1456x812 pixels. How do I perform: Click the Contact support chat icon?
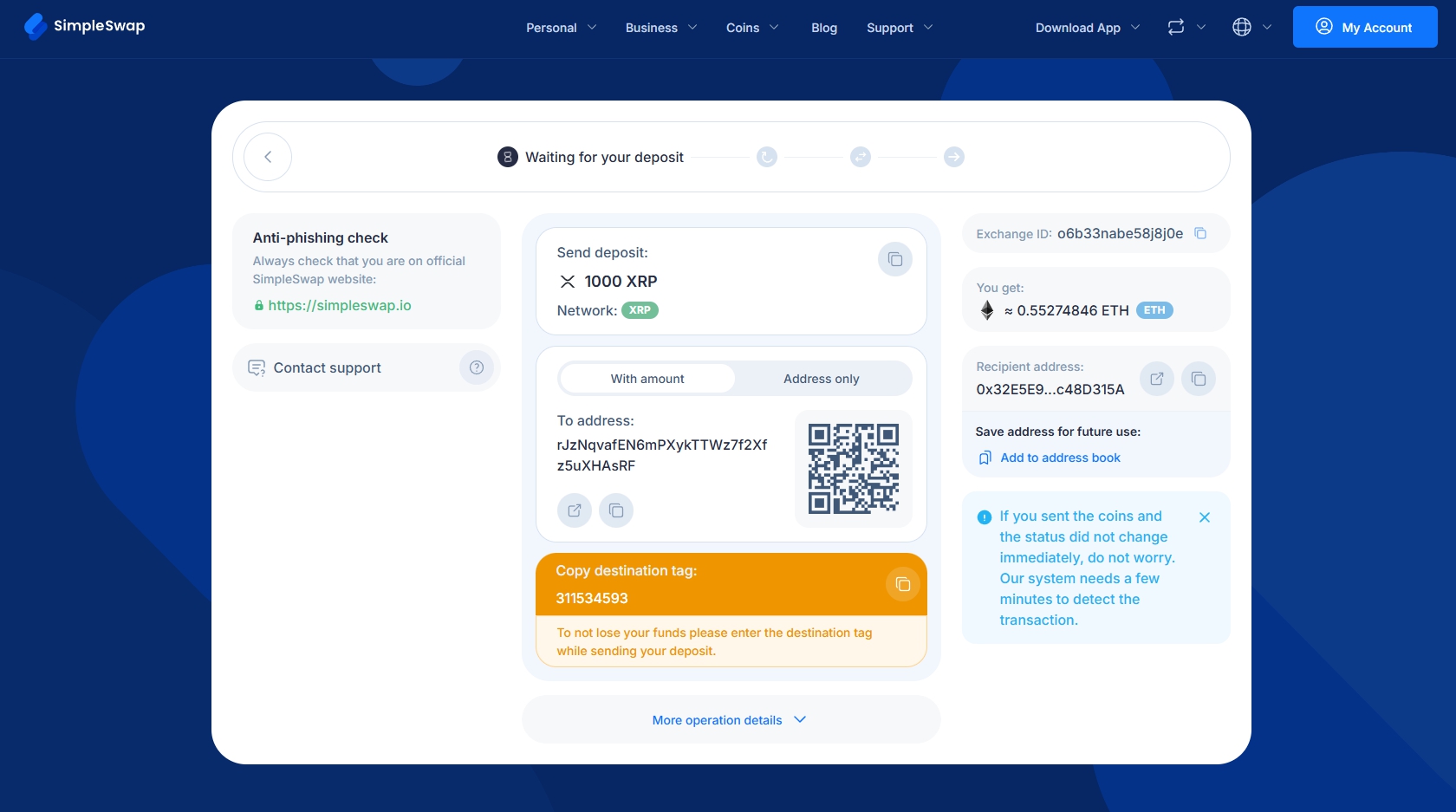pos(257,367)
